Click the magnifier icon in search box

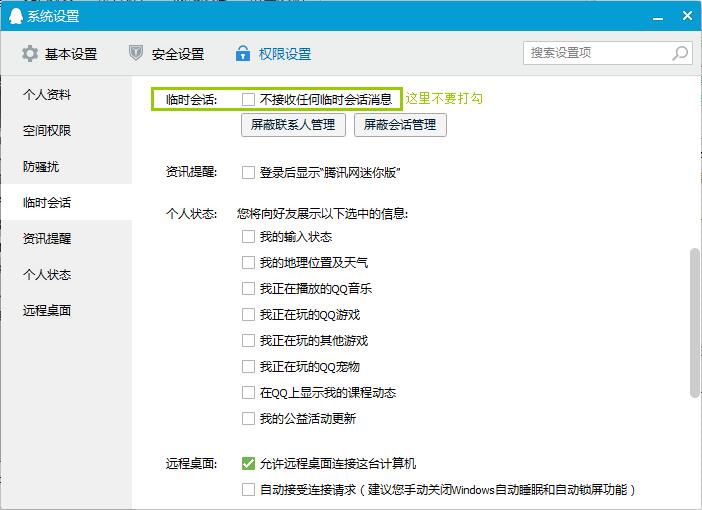pos(680,53)
